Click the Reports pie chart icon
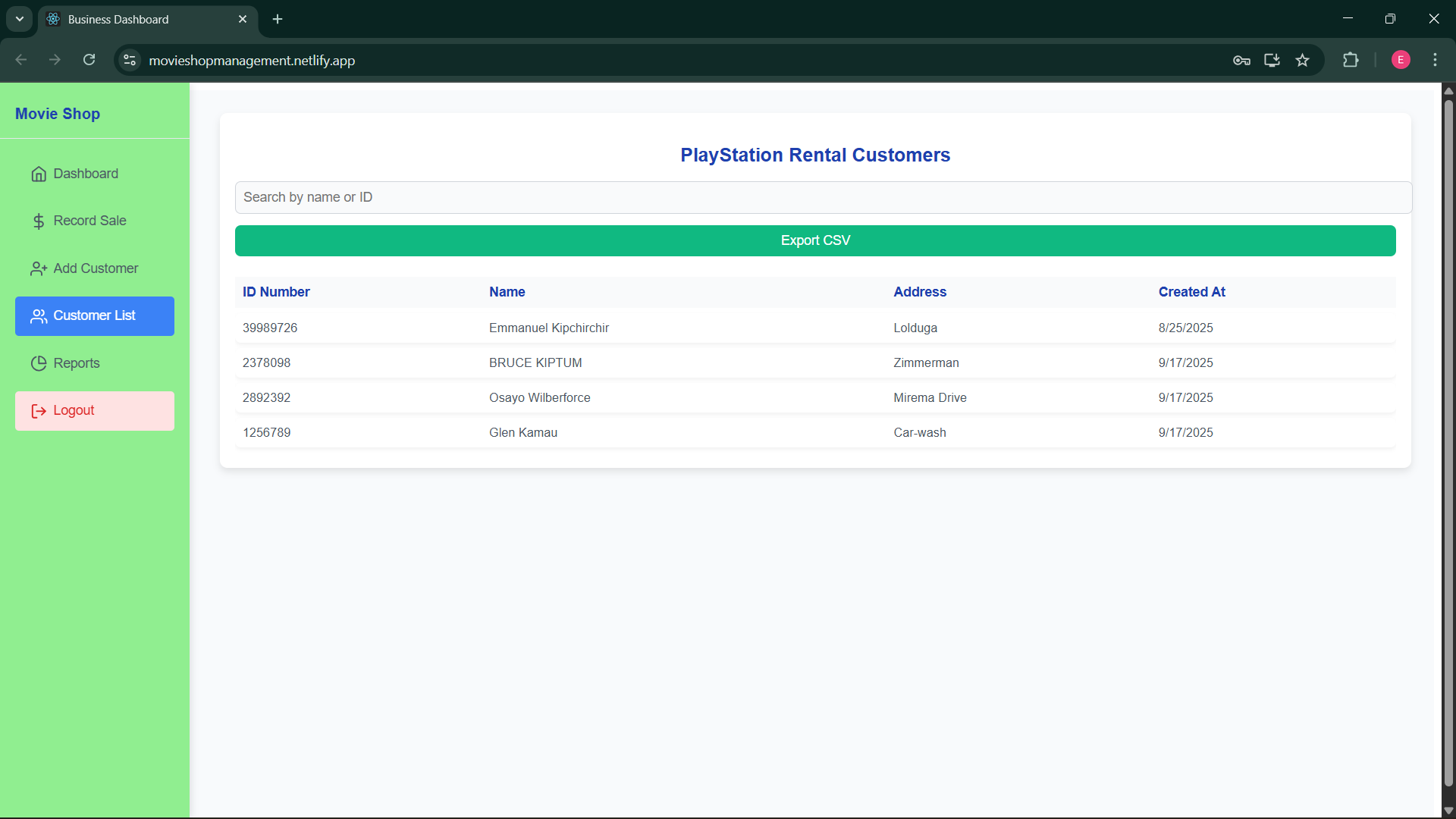Viewport: 1456px width, 819px height. coord(39,363)
